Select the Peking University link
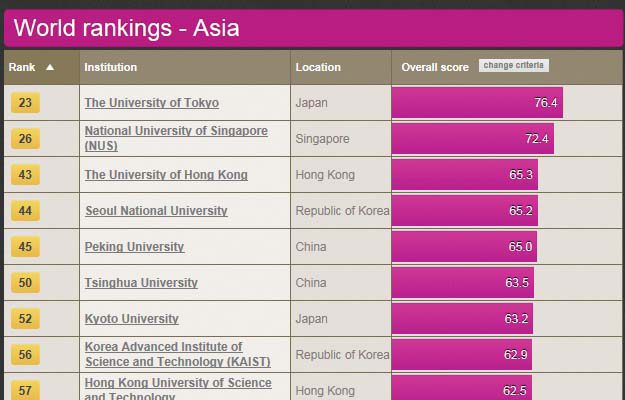625x400 pixels. pos(134,247)
